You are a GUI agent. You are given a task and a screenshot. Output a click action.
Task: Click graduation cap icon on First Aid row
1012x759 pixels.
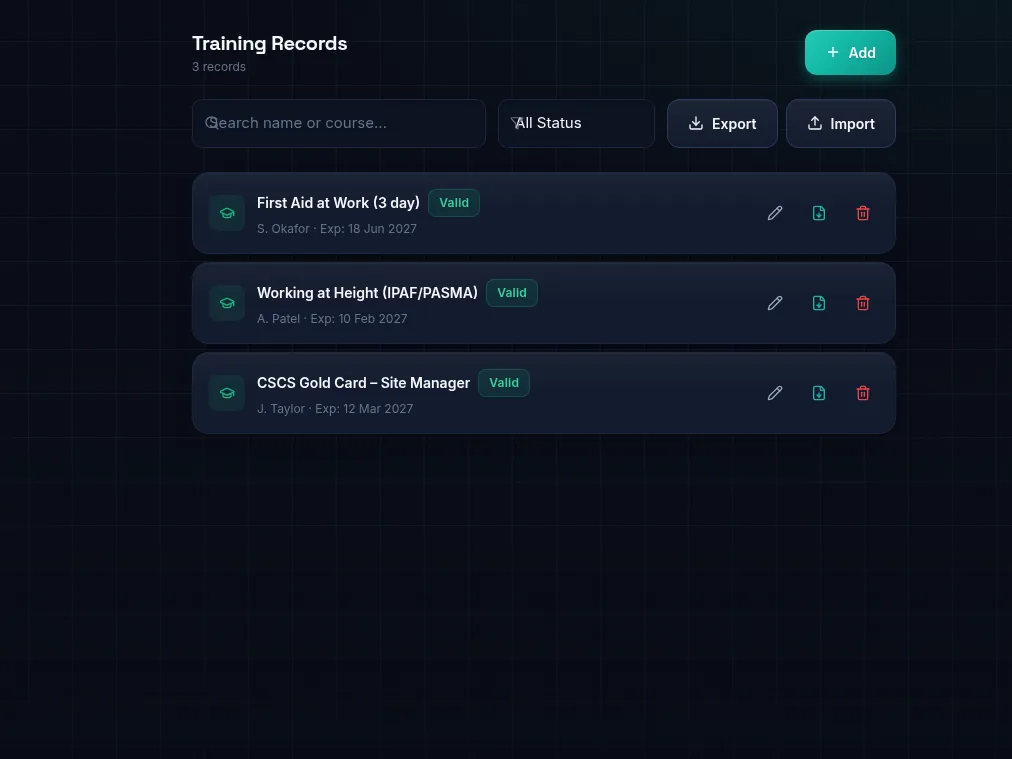coord(227,213)
